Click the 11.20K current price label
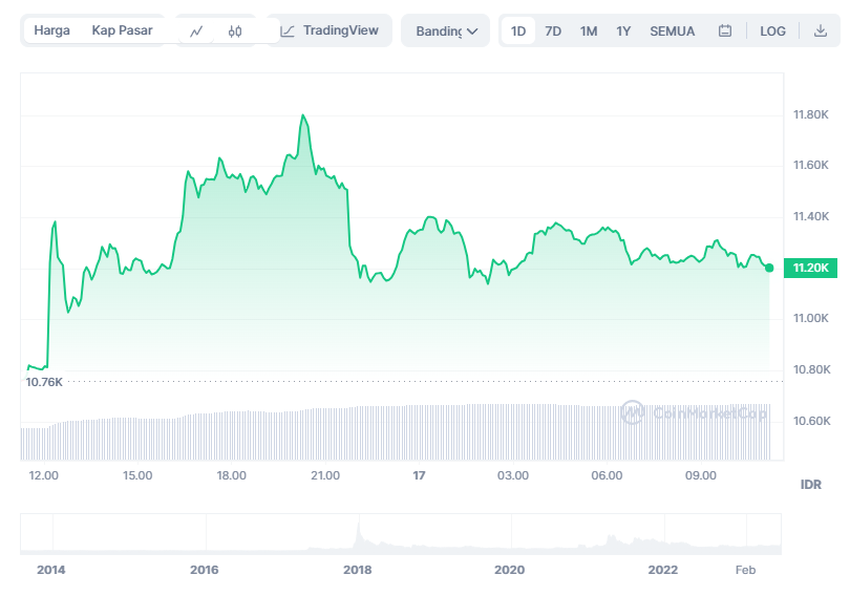The width and height of the screenshot is (850, 596). click(809, 268)
